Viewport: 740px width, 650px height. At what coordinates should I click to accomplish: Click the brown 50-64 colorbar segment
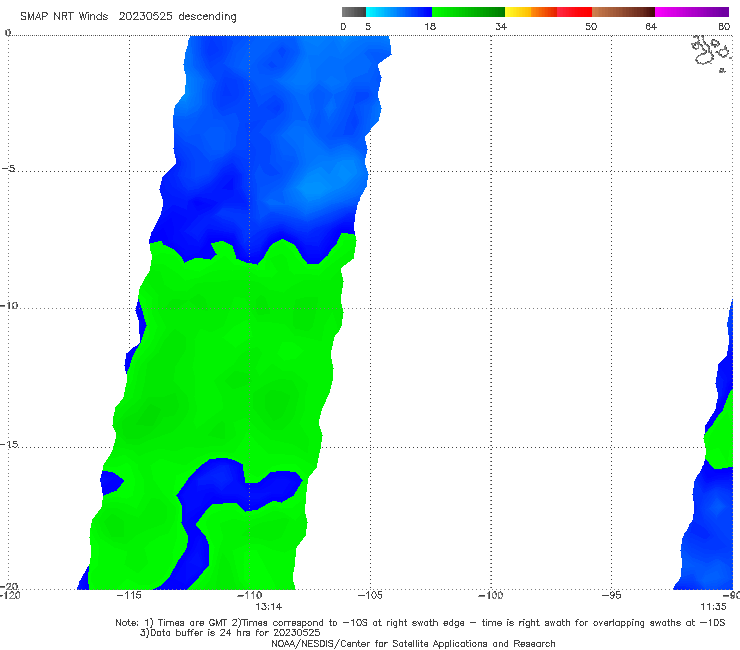coord(623,12)
